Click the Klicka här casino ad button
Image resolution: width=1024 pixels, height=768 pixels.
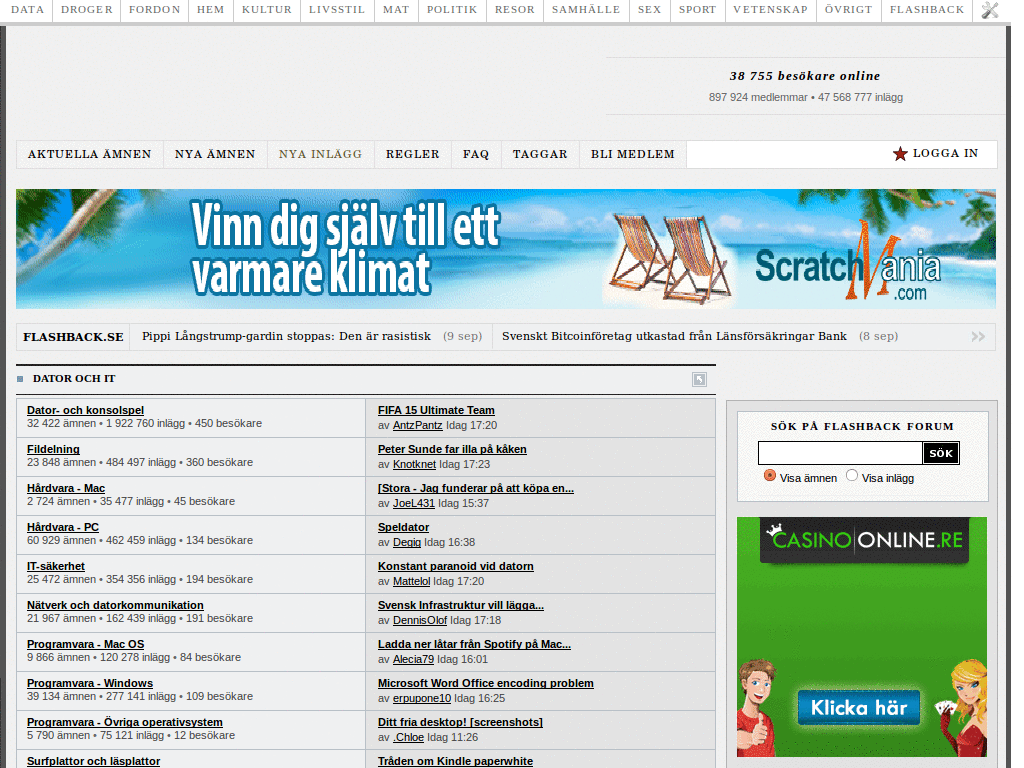(859, 707)
